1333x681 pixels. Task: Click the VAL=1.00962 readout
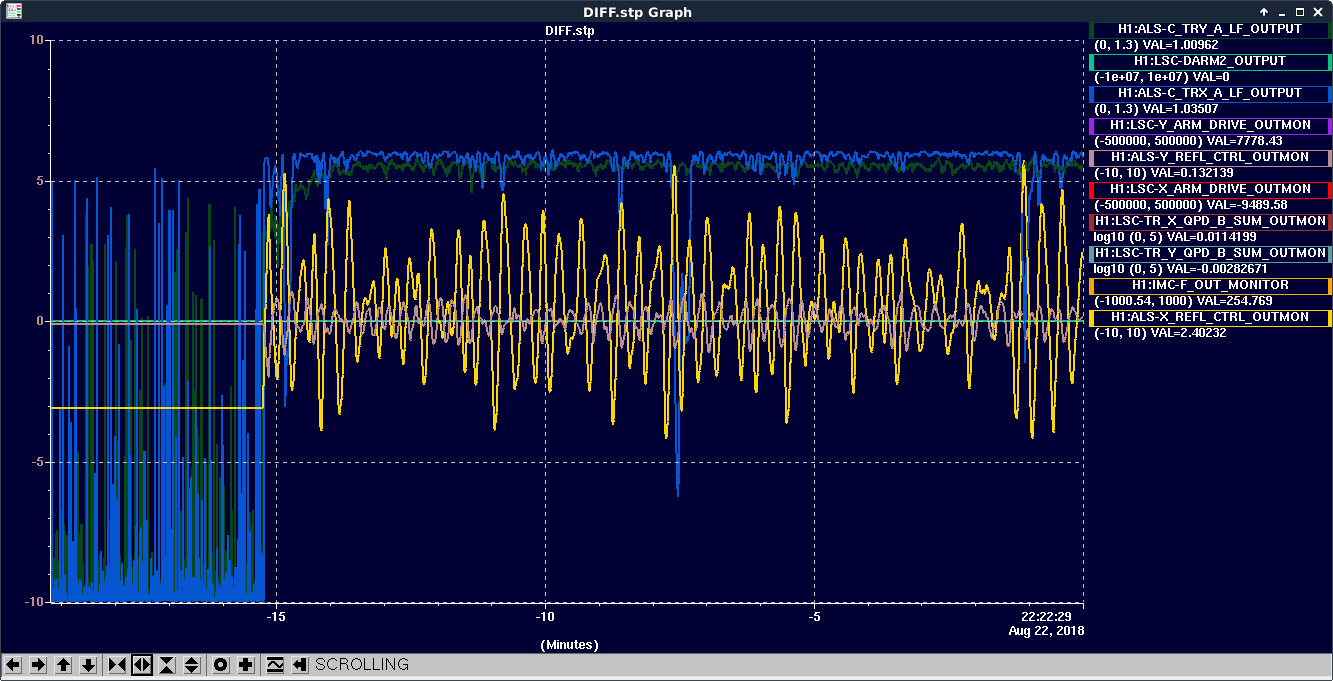[1155, 45]
